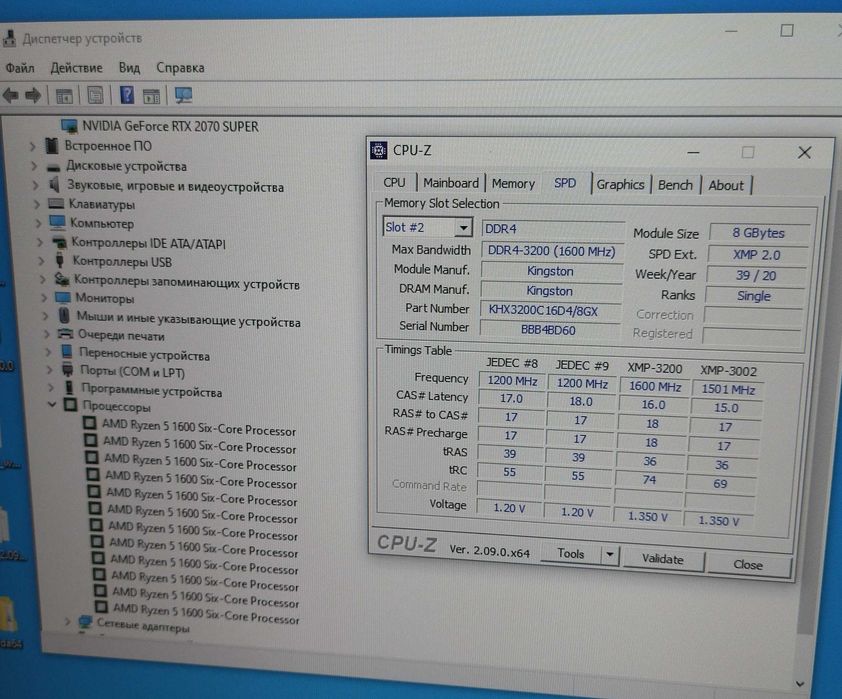This screenshot has width=842, height=699.
Task: Expand Встроенное ПО node
Action: [32, 146]
